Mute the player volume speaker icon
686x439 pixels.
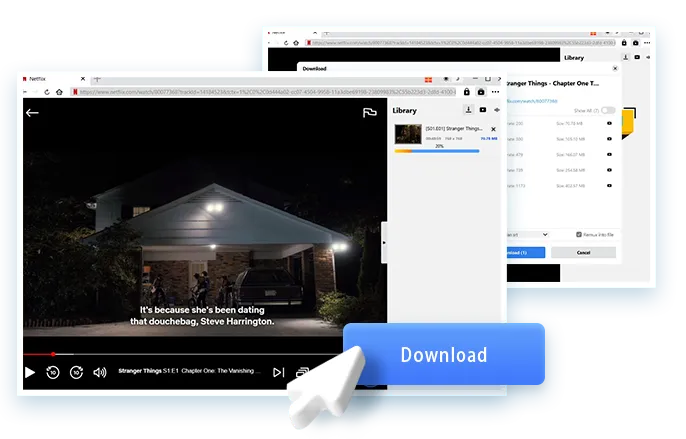100,372
